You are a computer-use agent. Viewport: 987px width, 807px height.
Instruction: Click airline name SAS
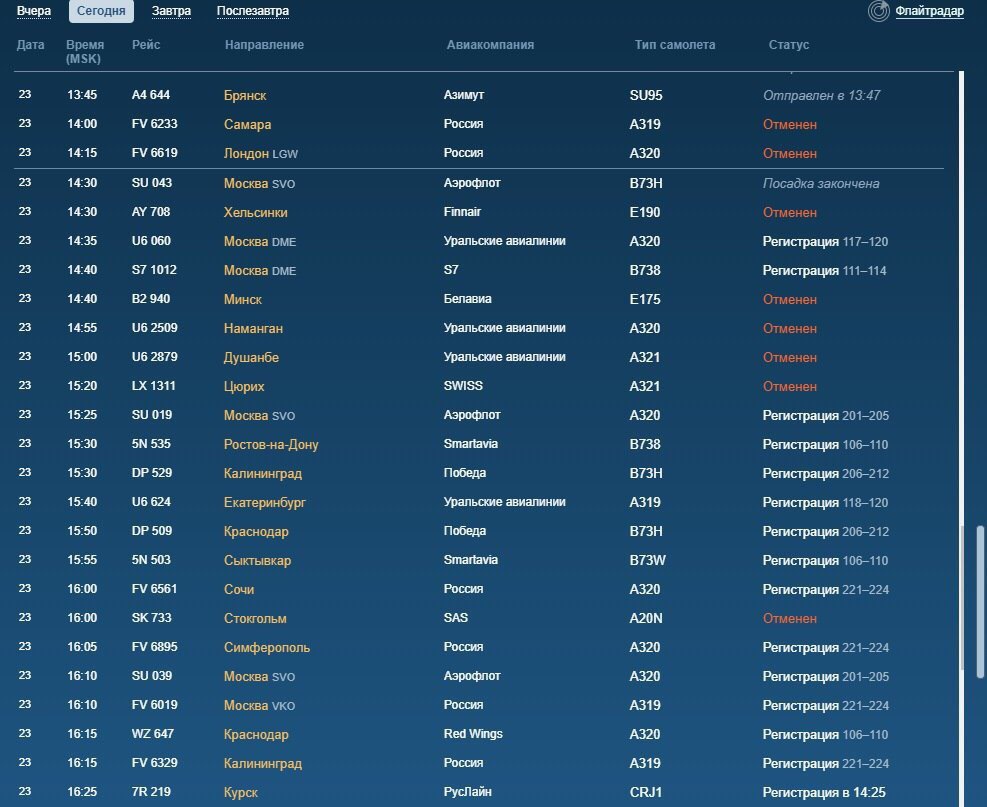(456, 617)
